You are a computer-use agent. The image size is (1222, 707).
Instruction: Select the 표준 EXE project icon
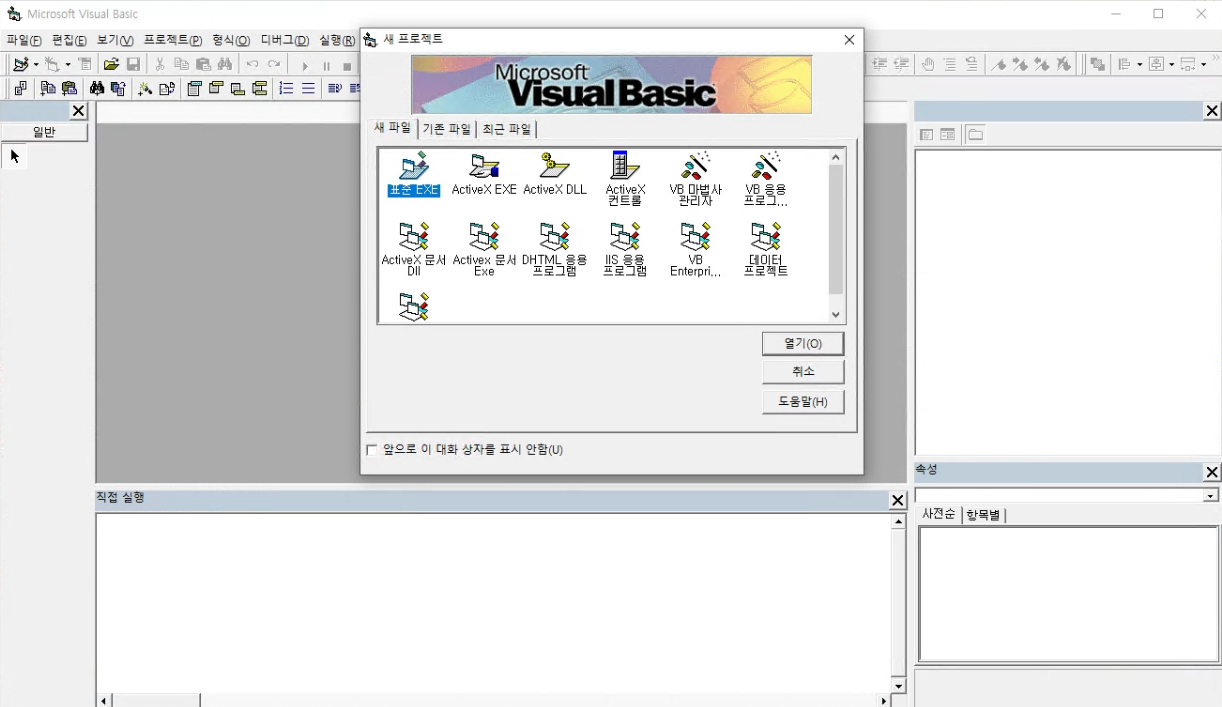click(x=414, y=174)
